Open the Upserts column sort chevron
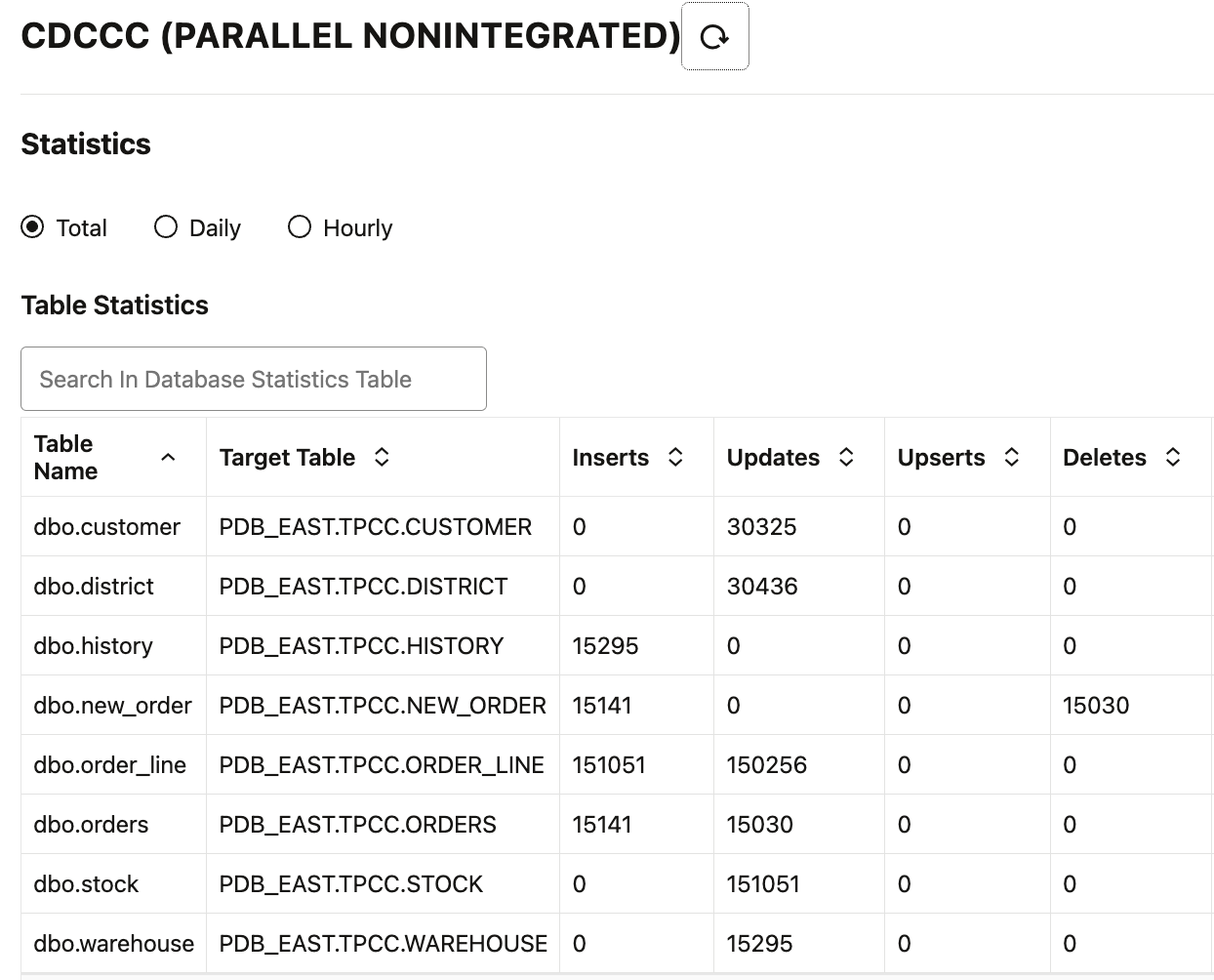The width and height of the screenshot is (1214, 980). 1013,457
